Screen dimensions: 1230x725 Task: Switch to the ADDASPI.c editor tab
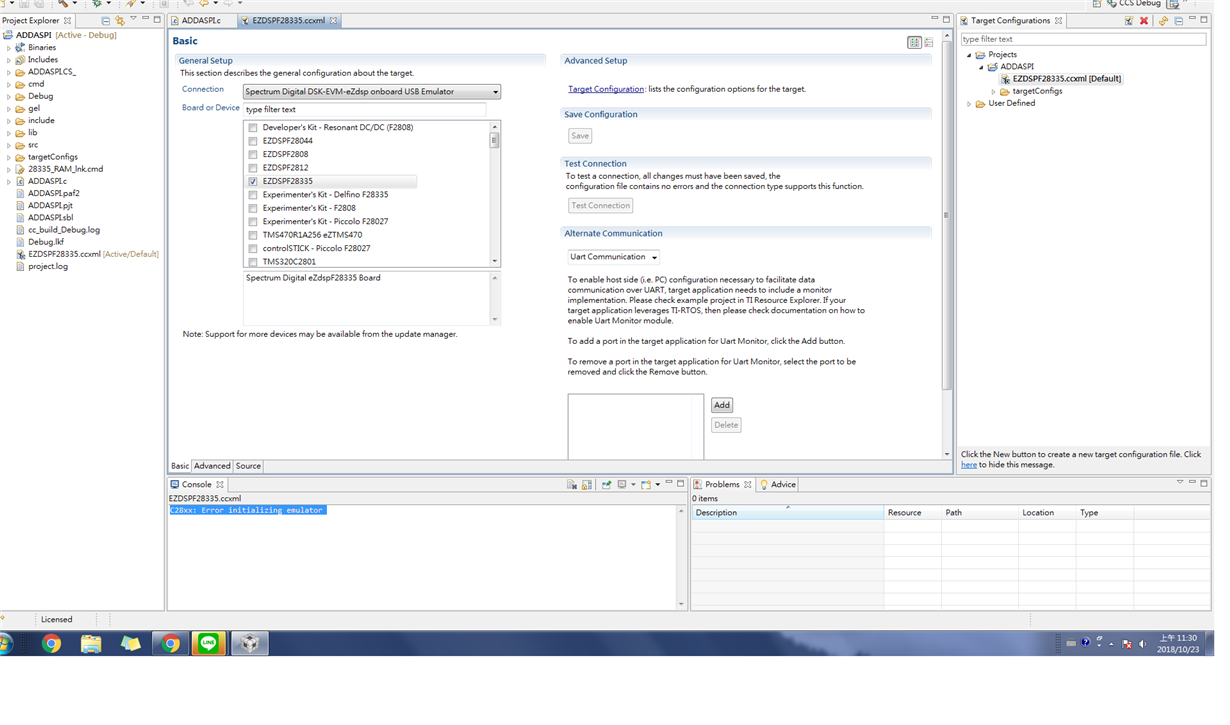(200, 20)
